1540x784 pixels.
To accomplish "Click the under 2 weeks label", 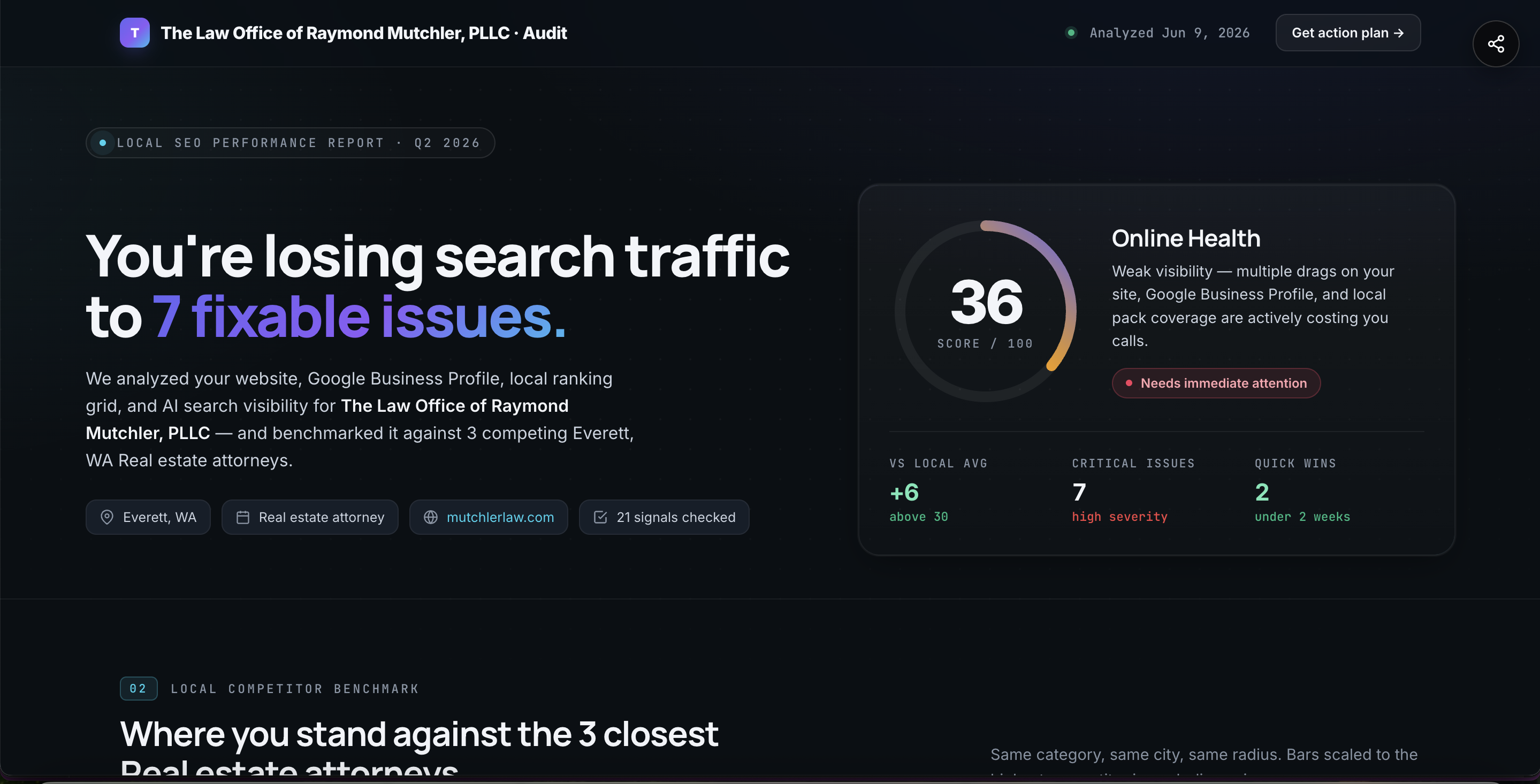I will click(x=1302, y=516).
